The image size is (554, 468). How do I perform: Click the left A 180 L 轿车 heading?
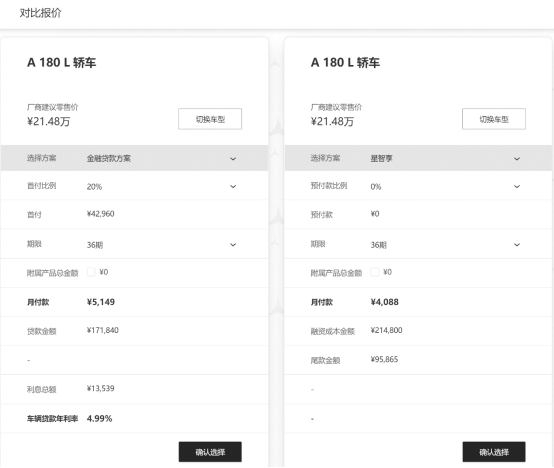tap(61, 63)
